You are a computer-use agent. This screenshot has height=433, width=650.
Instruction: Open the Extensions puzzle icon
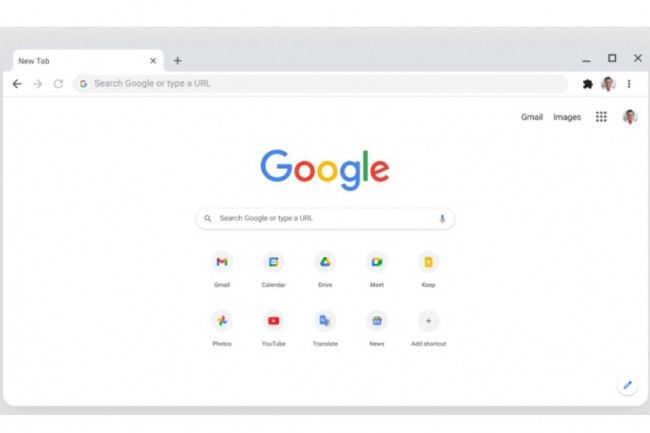(587, 84)
